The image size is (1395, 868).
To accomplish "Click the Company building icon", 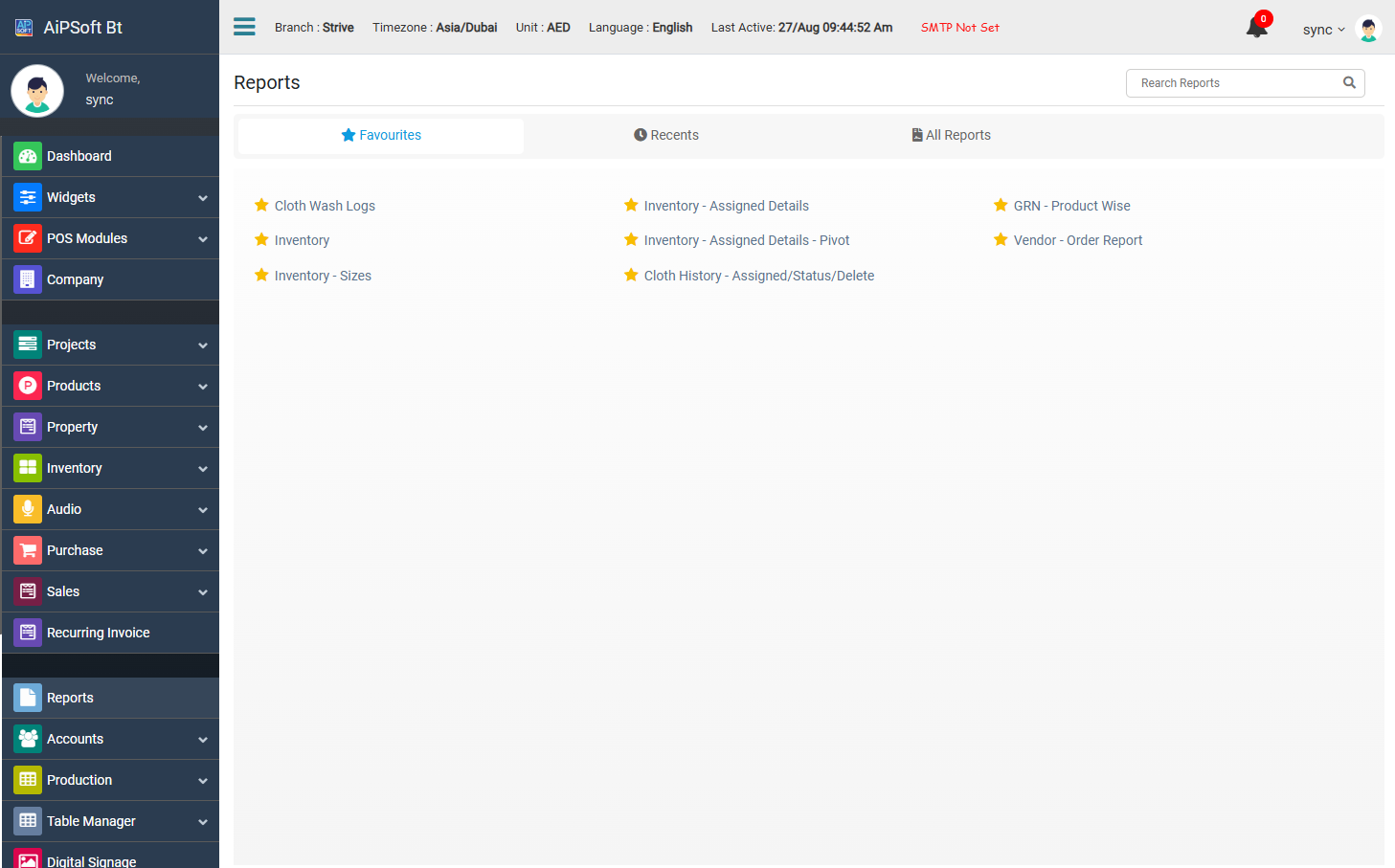I will pos(28,279).
